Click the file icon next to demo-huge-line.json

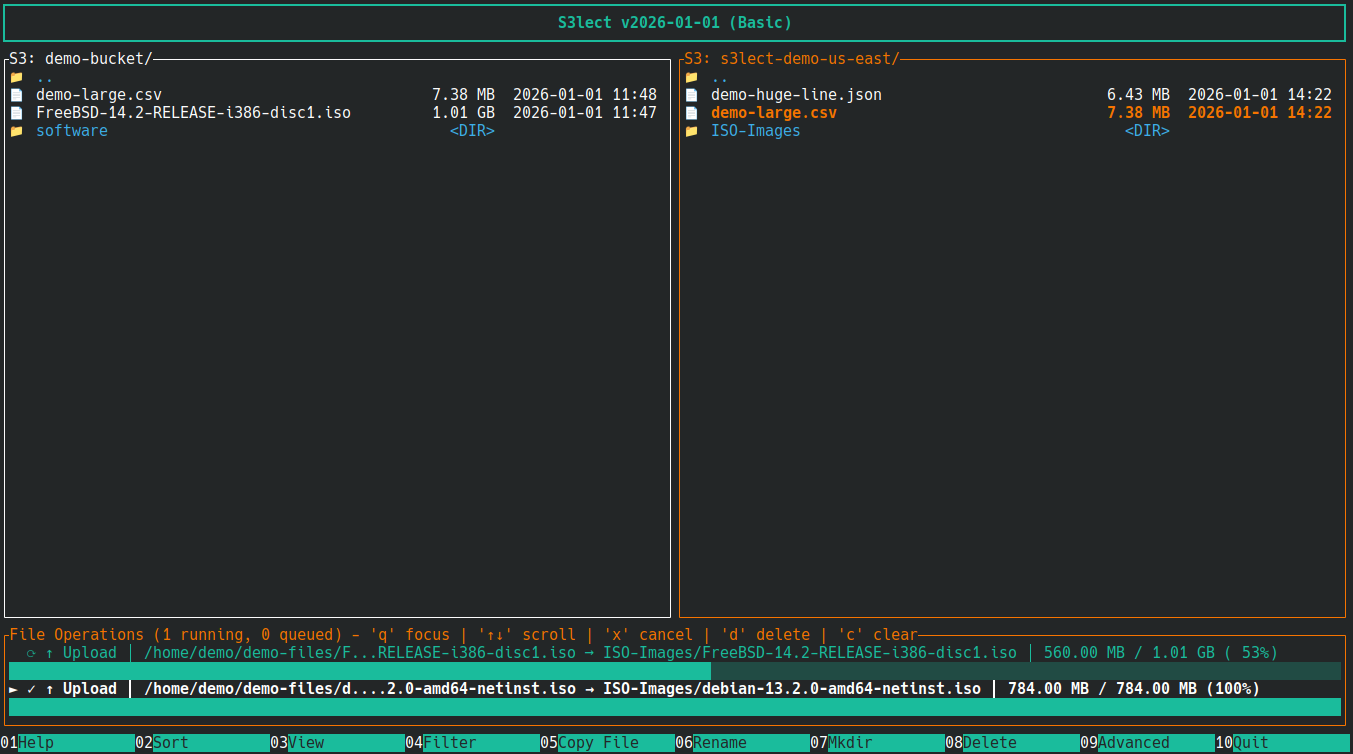(x=692, y=94)
